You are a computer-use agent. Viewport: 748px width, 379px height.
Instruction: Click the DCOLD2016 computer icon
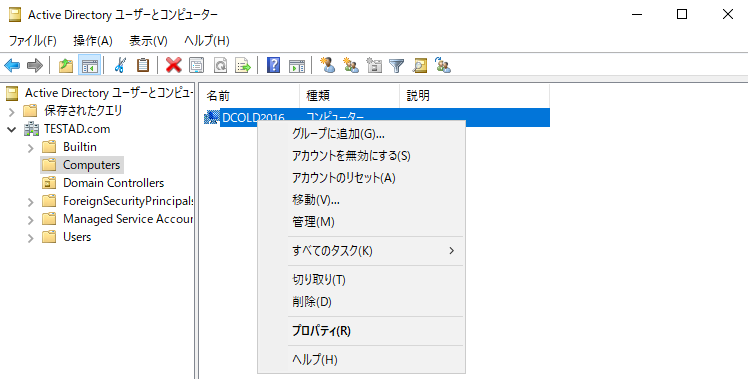[211, 117]
